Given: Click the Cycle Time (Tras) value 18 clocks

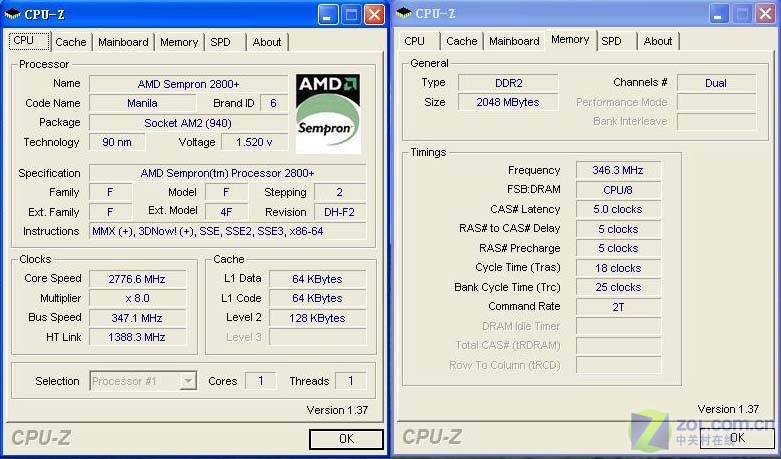Looking at the screenshot, I should 618,268.
